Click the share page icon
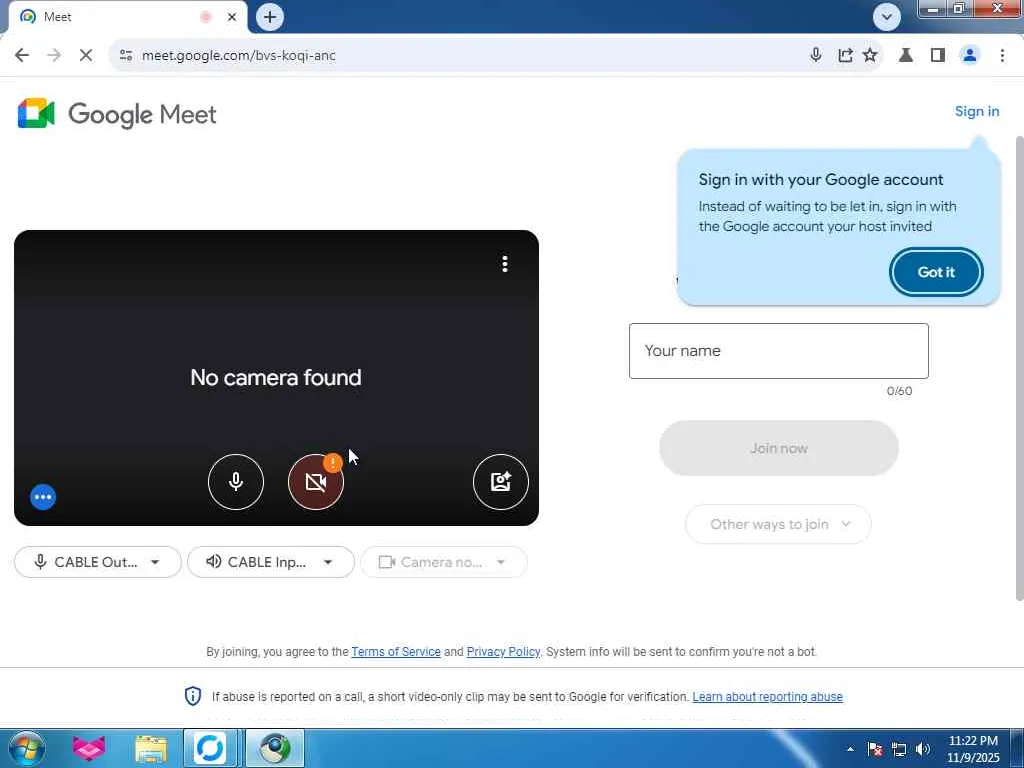This screenshot has height=768, width=1024. click(845, 55)
